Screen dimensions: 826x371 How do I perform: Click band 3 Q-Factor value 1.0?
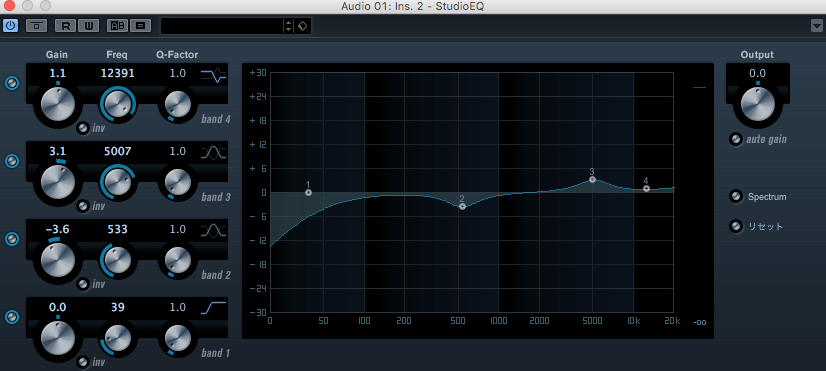pos(178,151)
